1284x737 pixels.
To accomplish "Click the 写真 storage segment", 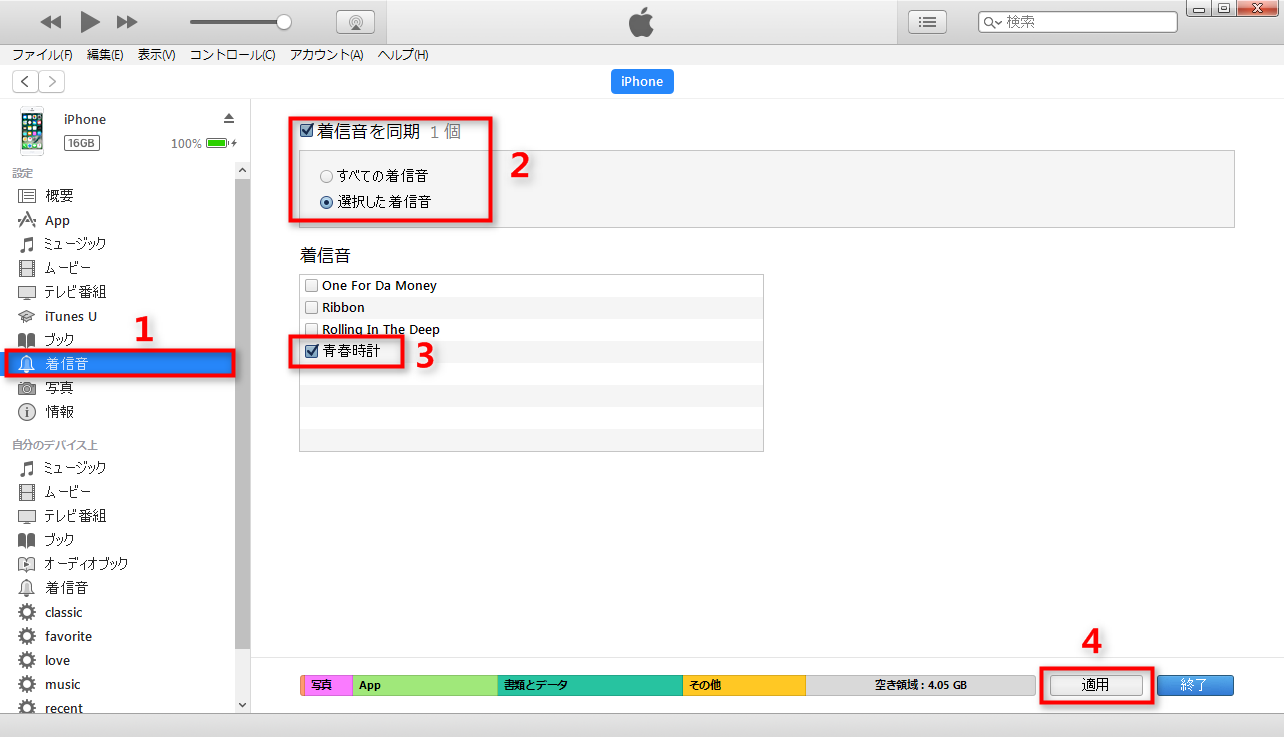I will tap(328, 685).
